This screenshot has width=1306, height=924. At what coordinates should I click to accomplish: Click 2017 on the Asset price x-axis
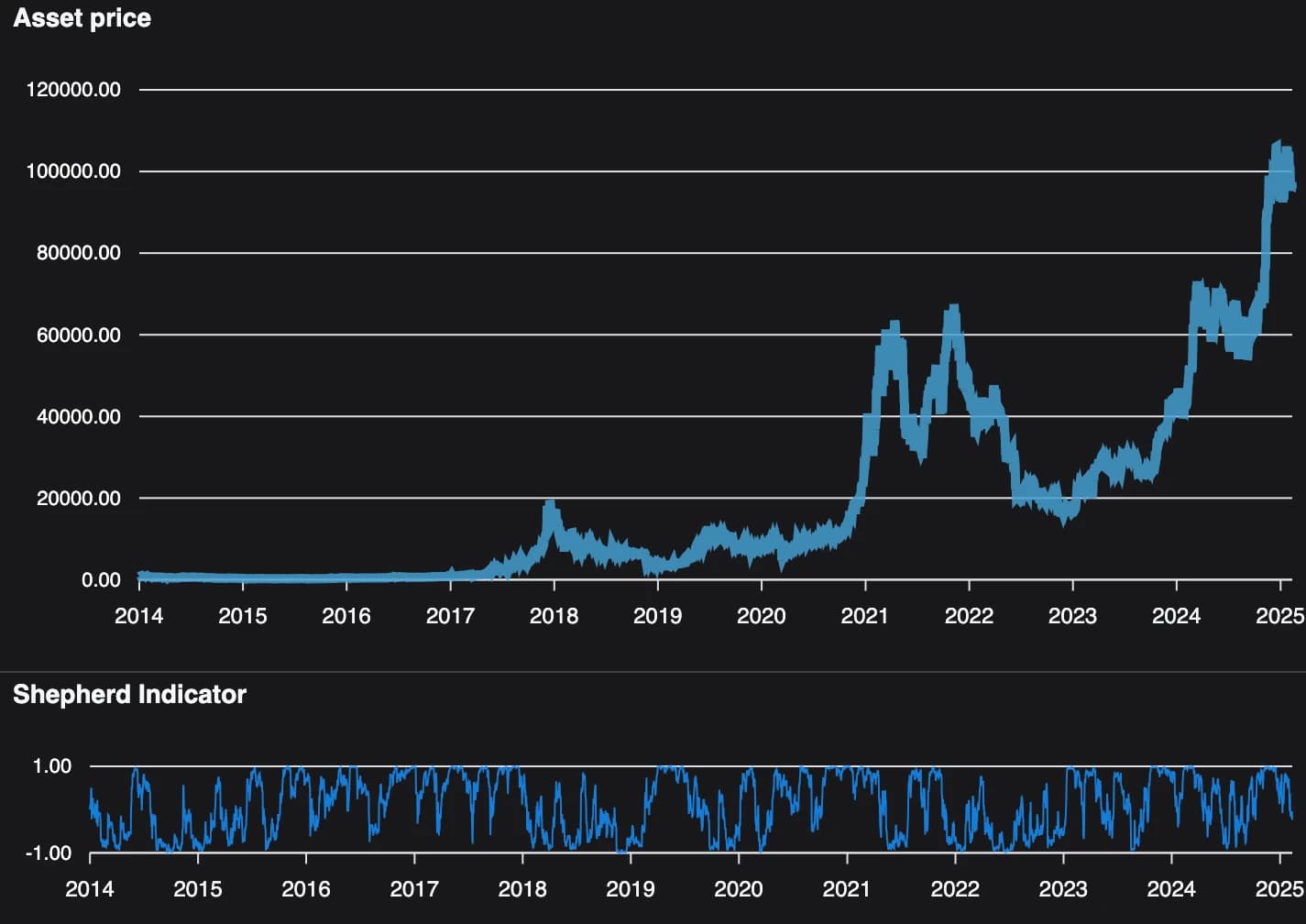[x=450, y=616]
